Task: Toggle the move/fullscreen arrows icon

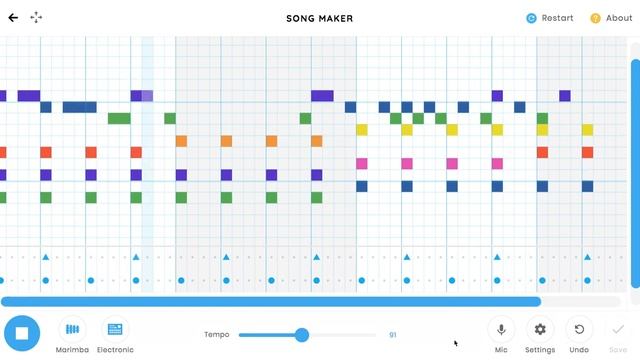Action: pos(36,18)
